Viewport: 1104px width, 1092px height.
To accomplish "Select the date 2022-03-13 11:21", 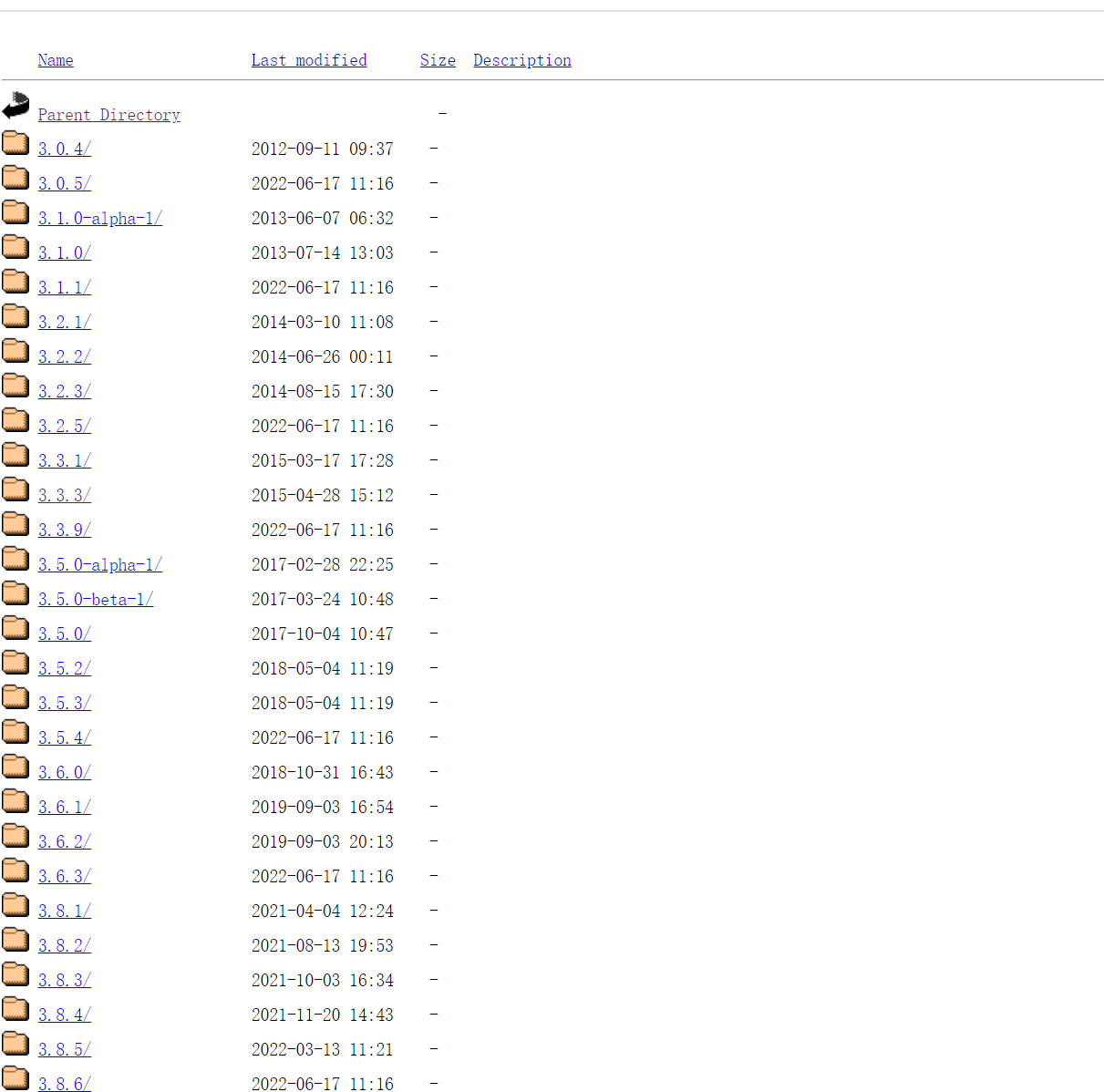I will pos(323,1049).
